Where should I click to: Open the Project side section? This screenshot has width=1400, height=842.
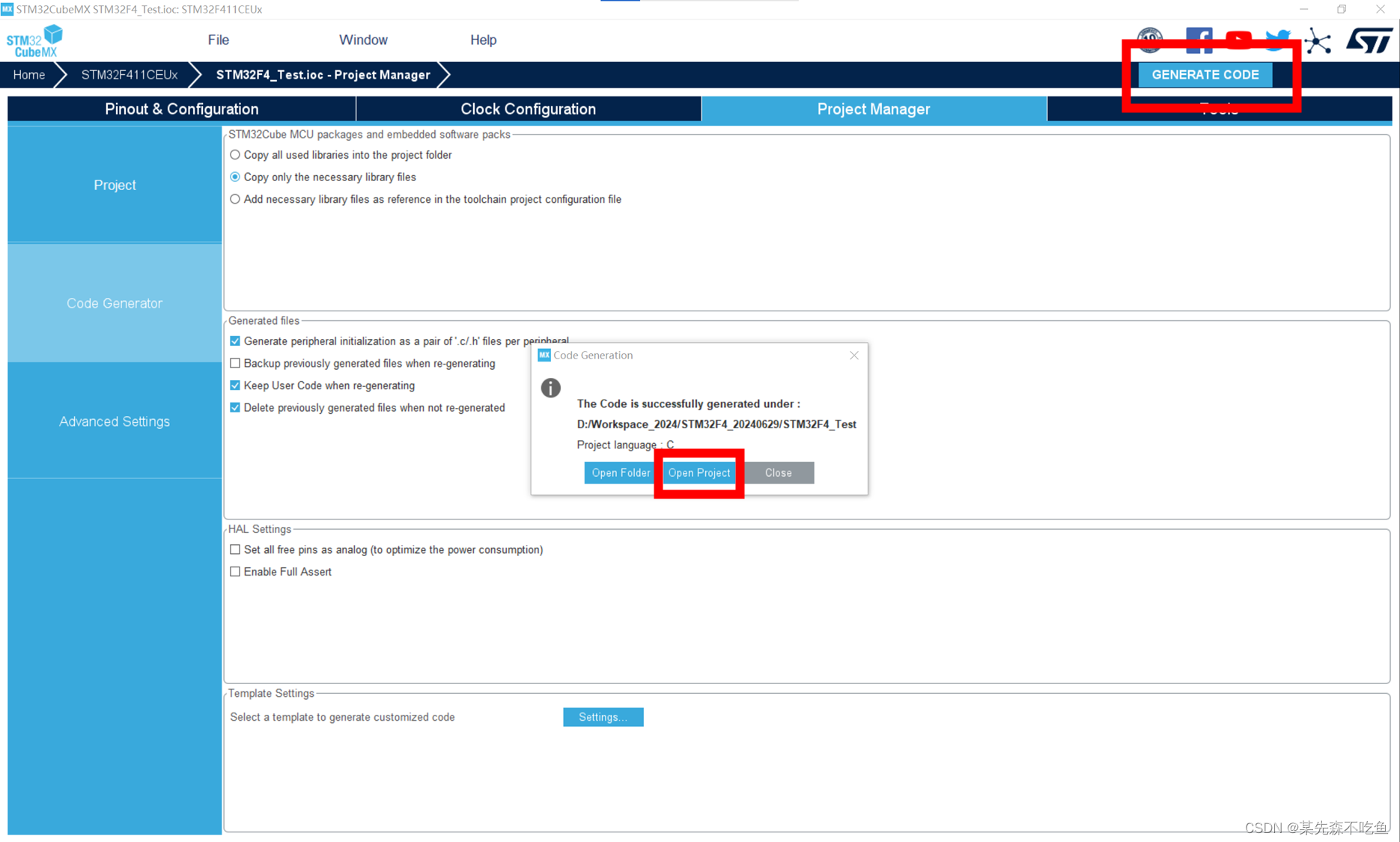tap(115, 185)
